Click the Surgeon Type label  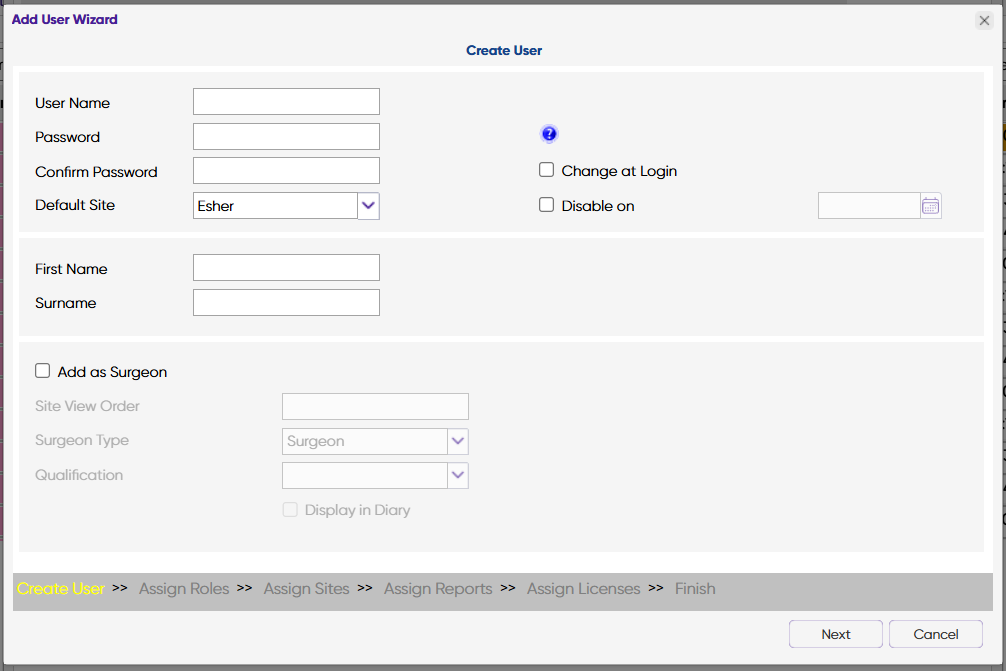tap(82, 441)
